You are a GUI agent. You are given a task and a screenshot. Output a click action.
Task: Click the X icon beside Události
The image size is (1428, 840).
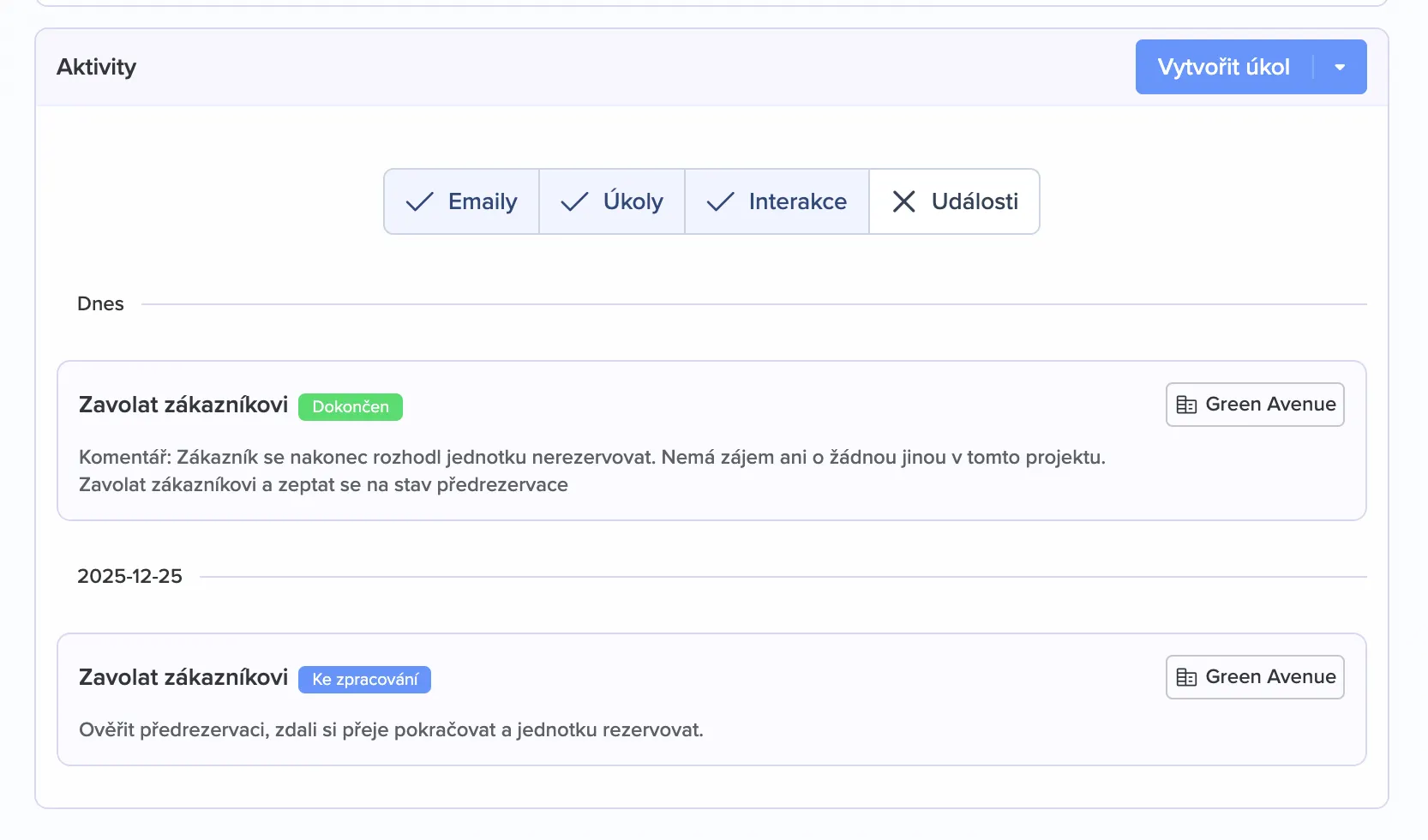[x=904, y=201]
